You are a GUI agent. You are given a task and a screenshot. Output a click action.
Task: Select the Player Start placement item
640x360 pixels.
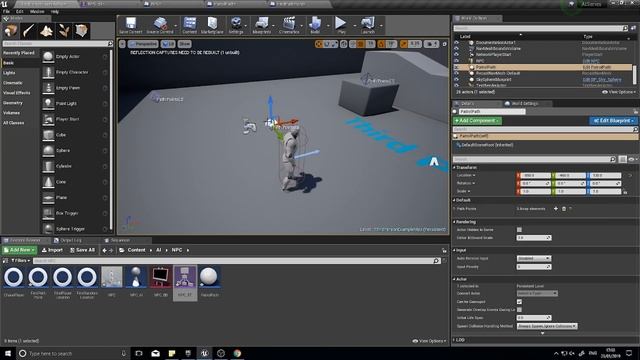point(75,119)
